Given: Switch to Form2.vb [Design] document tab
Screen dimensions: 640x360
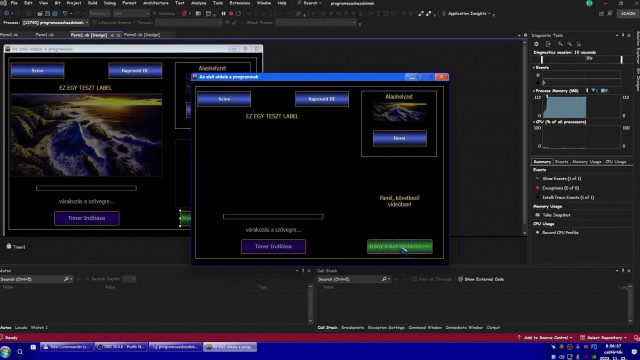Looking at the screenshot, I should click(142, 35).
